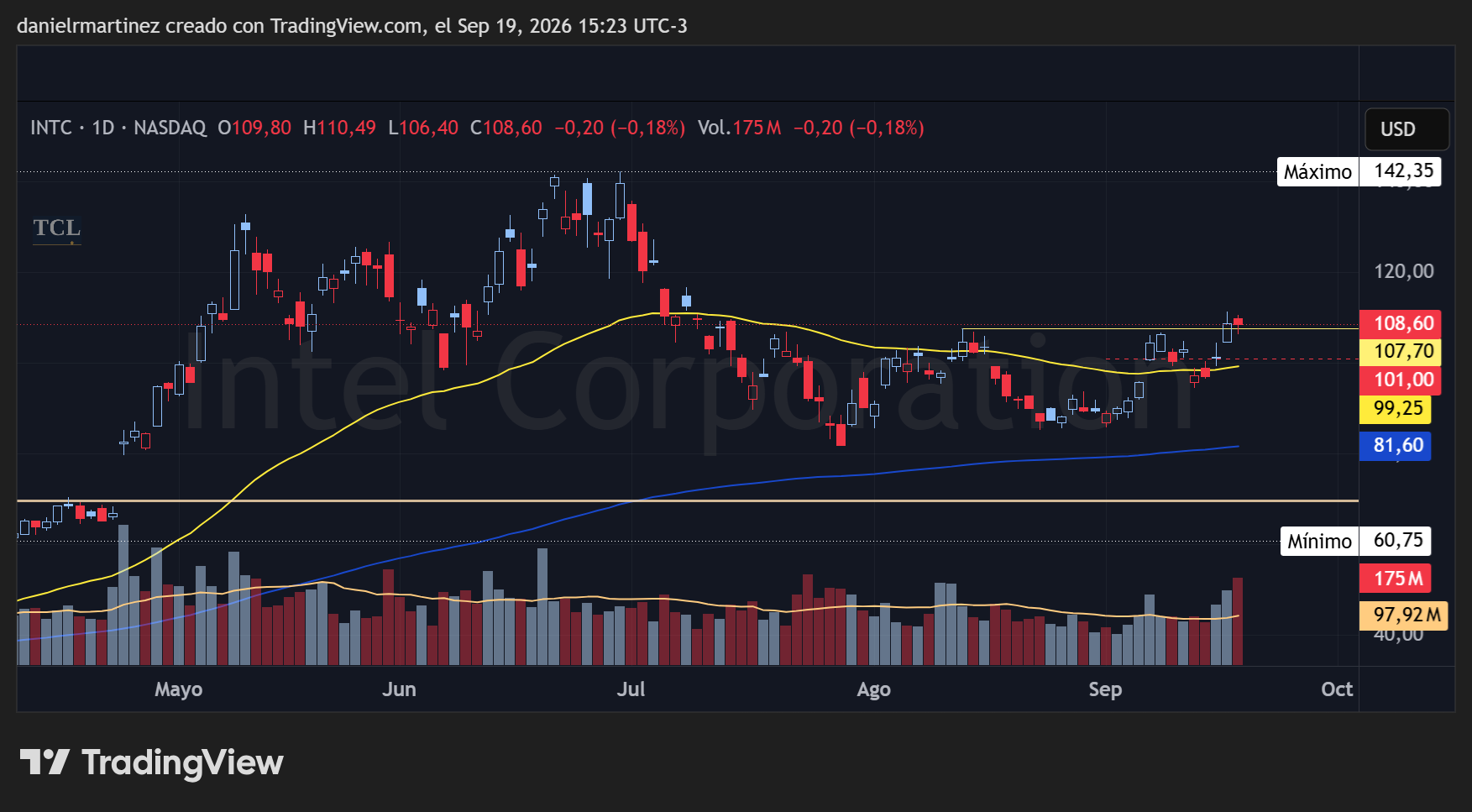Select the beige horizontal line drawing

[688, 500]
